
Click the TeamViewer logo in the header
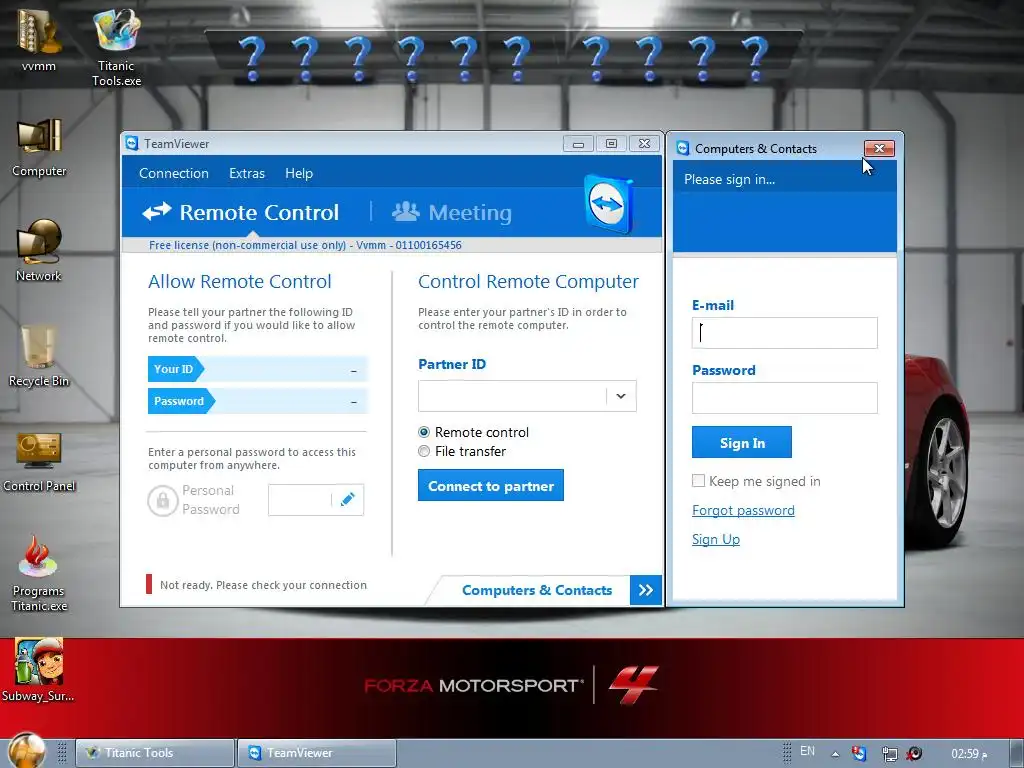coord(607,204)
